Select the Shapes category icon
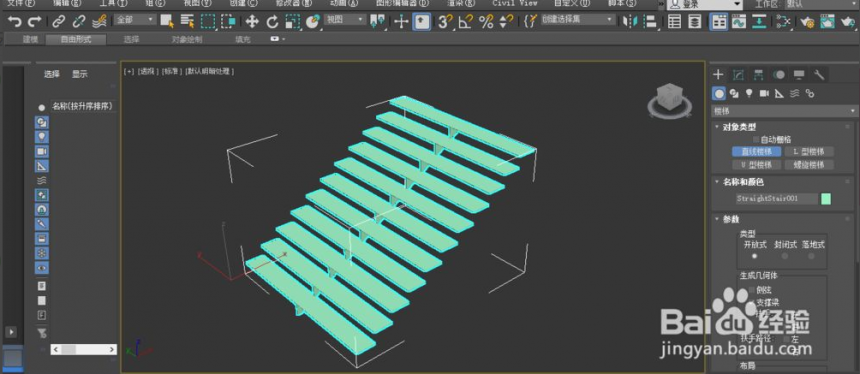 click(x=734, y=93)
